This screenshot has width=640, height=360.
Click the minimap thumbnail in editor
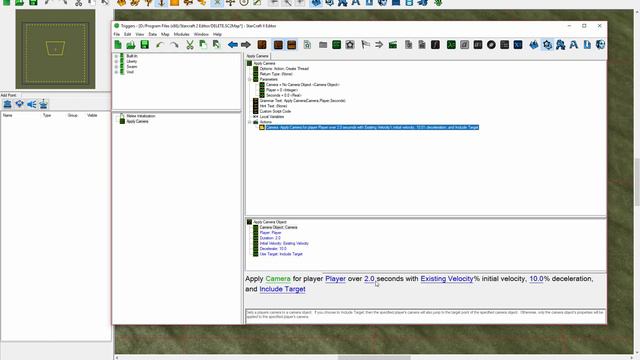[56, 49]
